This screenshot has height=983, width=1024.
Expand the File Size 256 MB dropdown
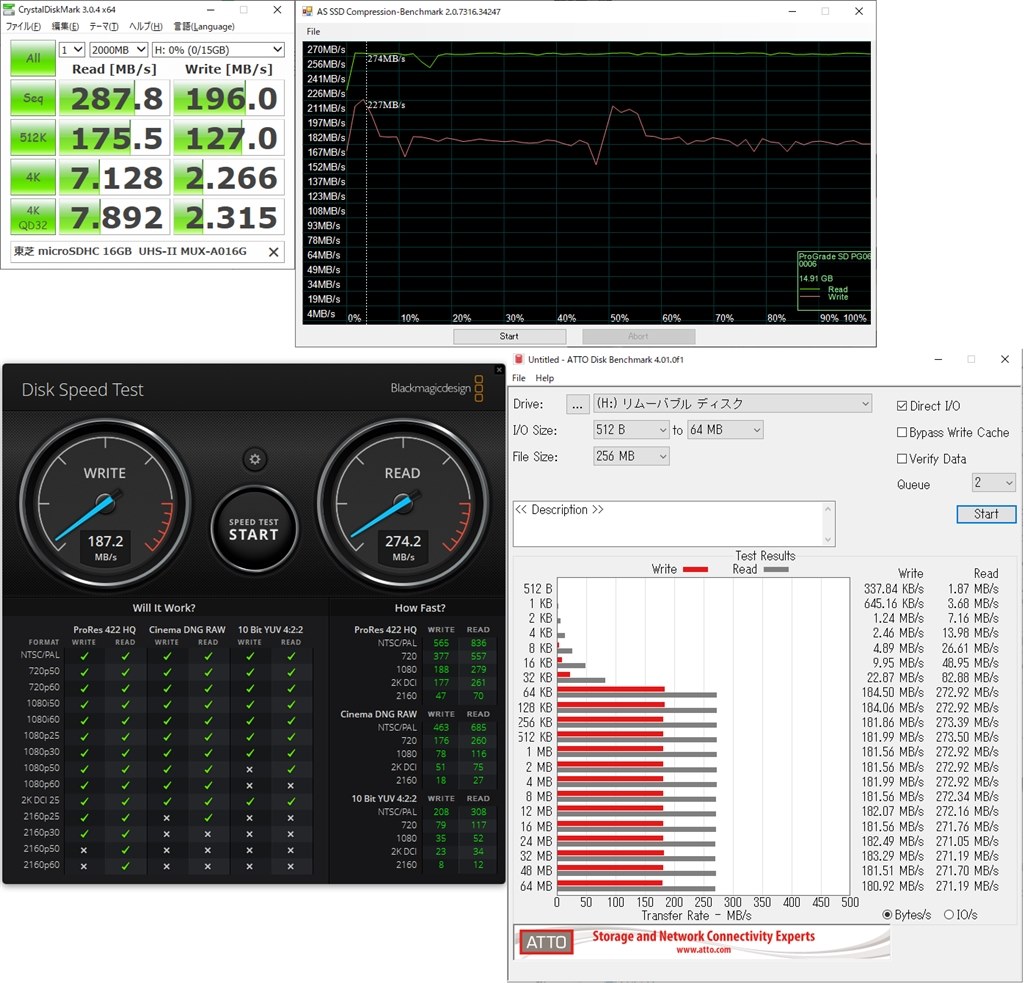631,456
